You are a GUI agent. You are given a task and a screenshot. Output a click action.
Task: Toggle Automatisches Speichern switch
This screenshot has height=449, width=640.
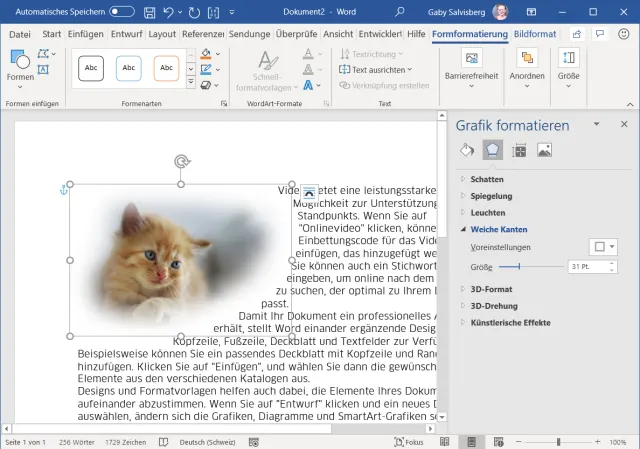click(x=122, y=12)
